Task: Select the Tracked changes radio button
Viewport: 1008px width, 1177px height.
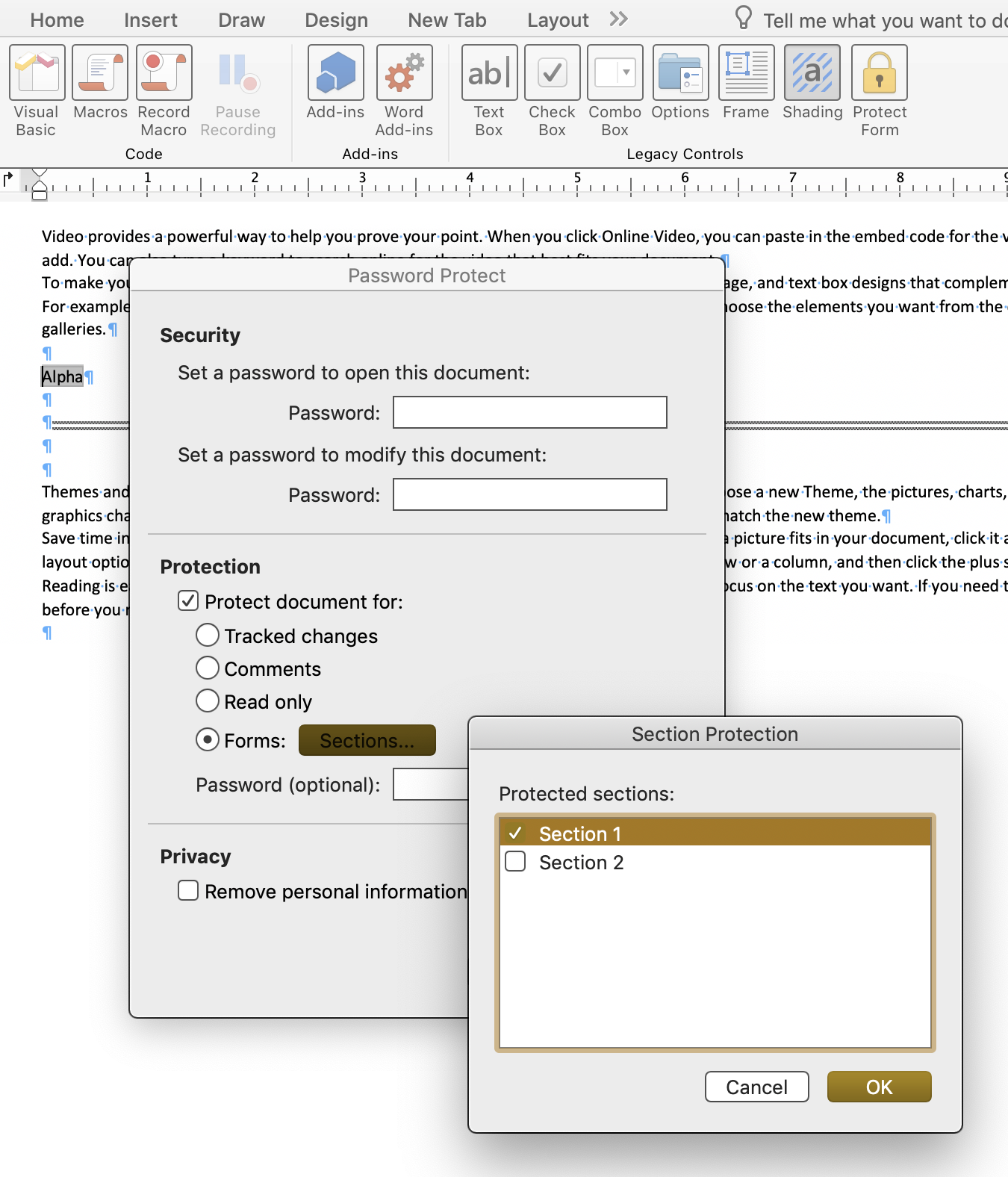Action: tap(208, 636)
